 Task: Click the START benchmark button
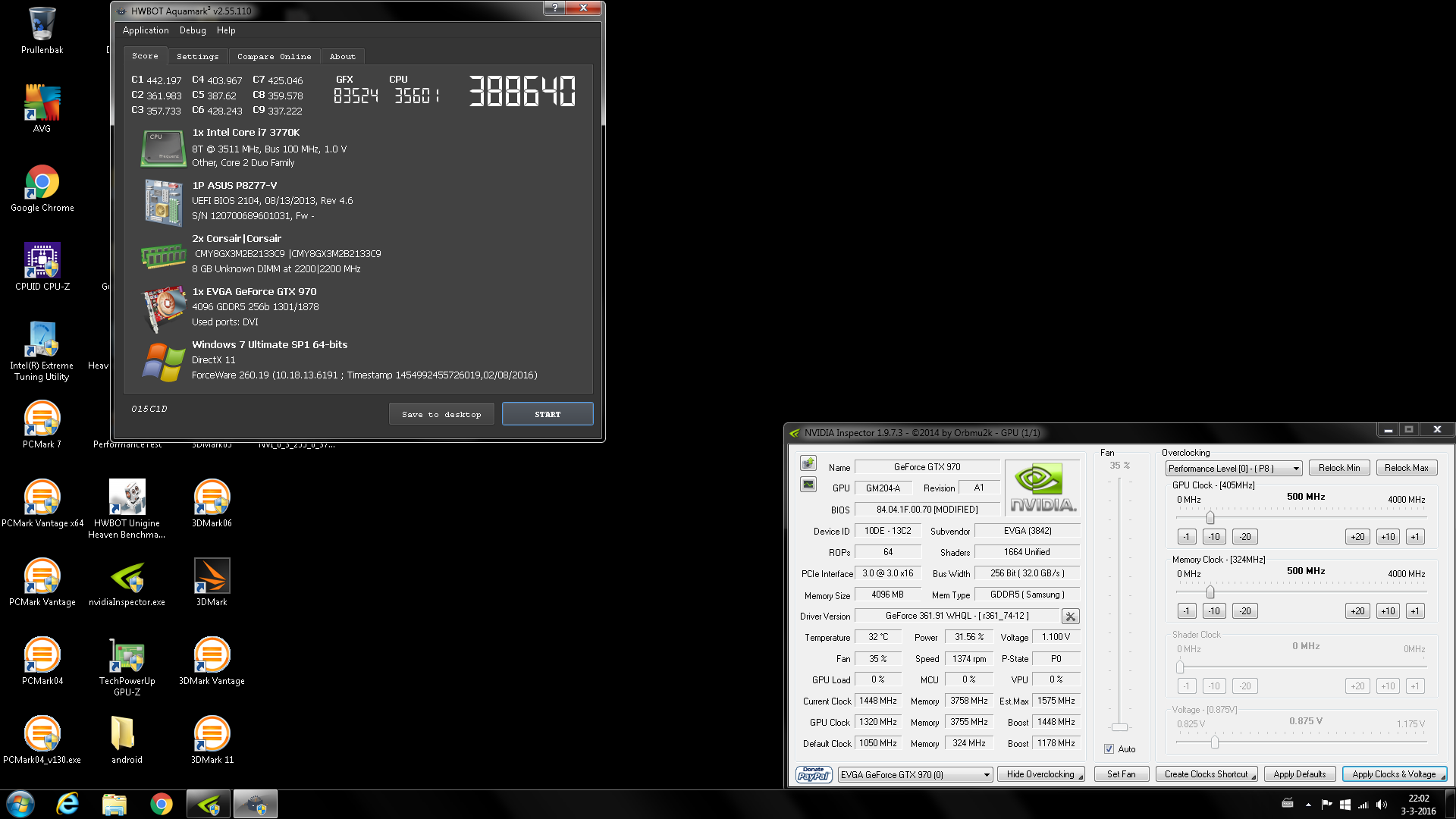click(548, 414)
